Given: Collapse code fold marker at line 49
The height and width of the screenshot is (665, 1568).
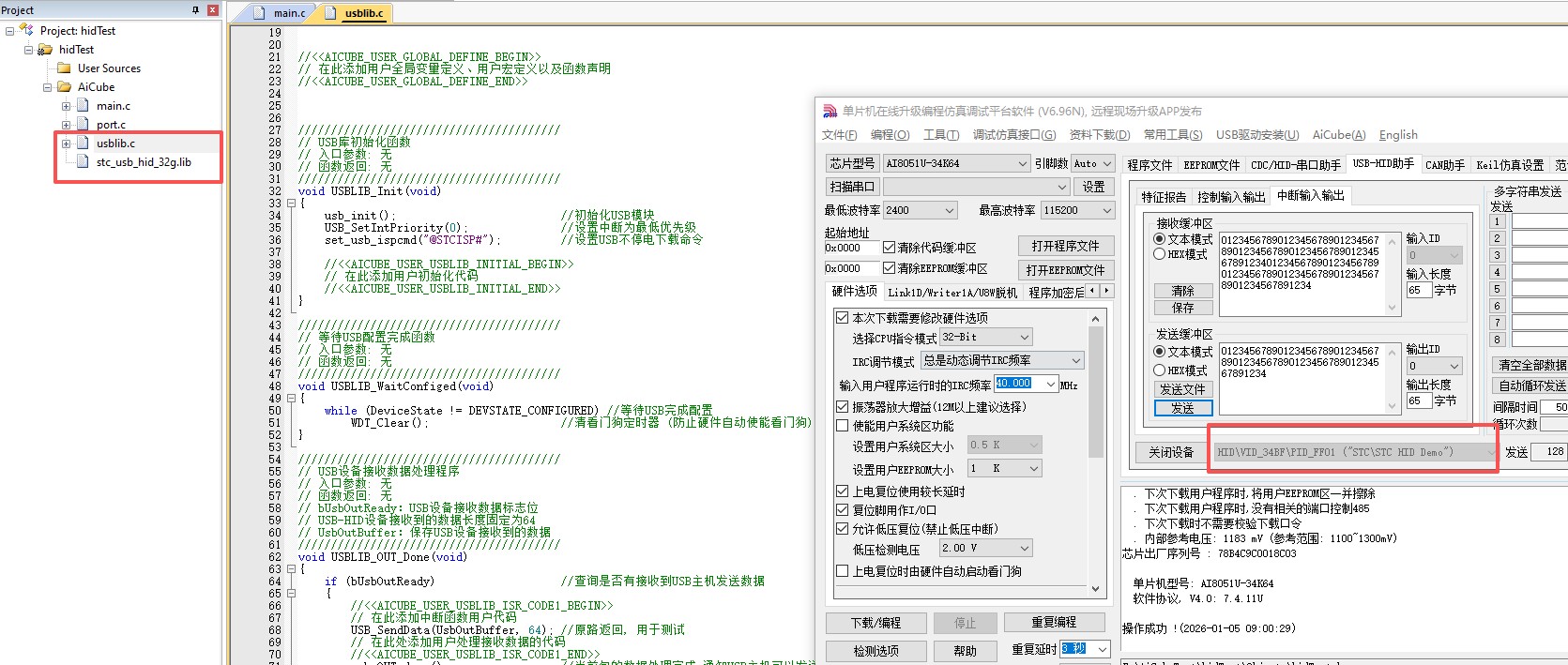Looking at the screenshot, I should [x=291, y=399].
